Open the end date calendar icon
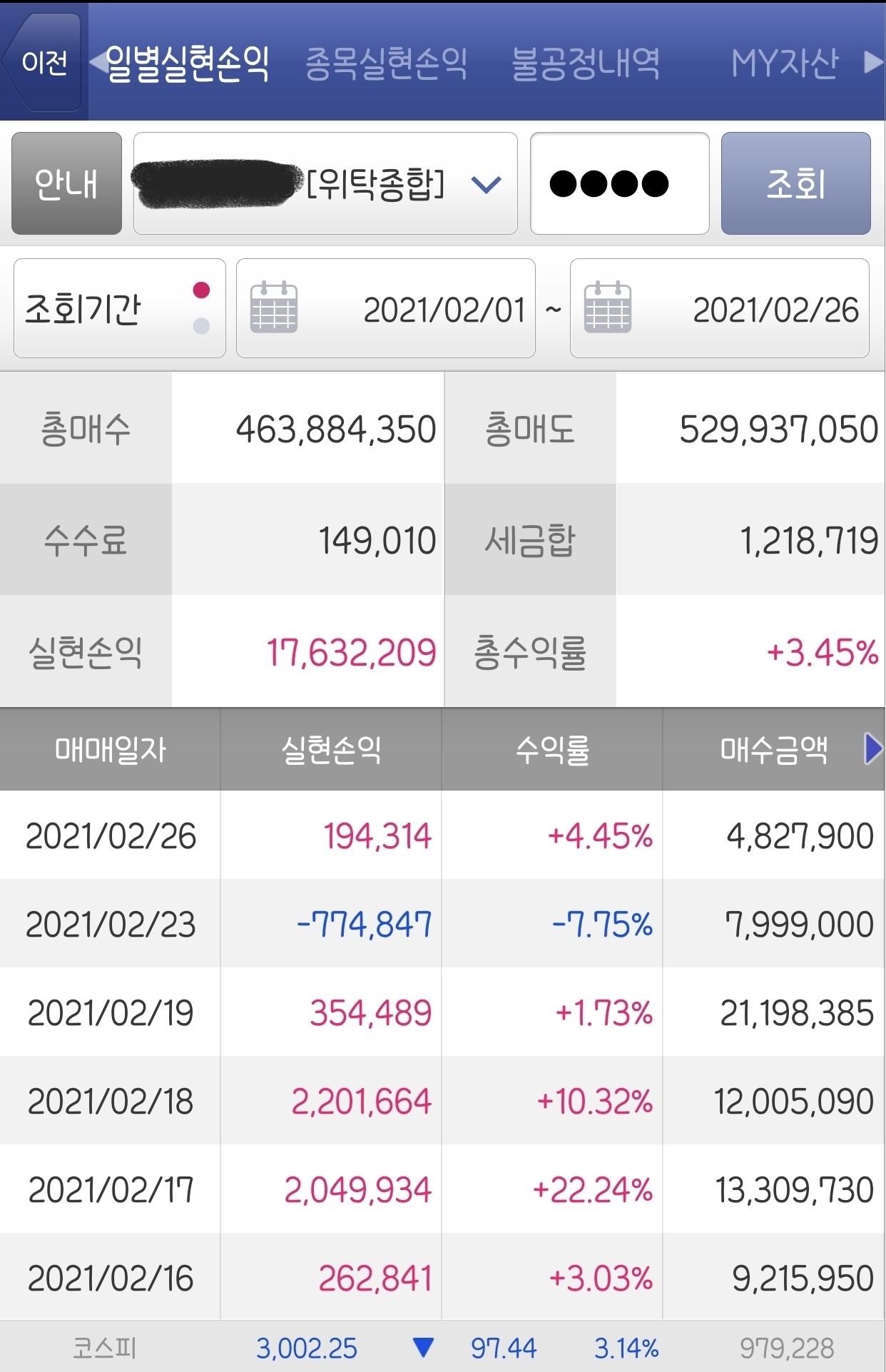Screen dimensions: 886x1372 (x=608, y=308)
